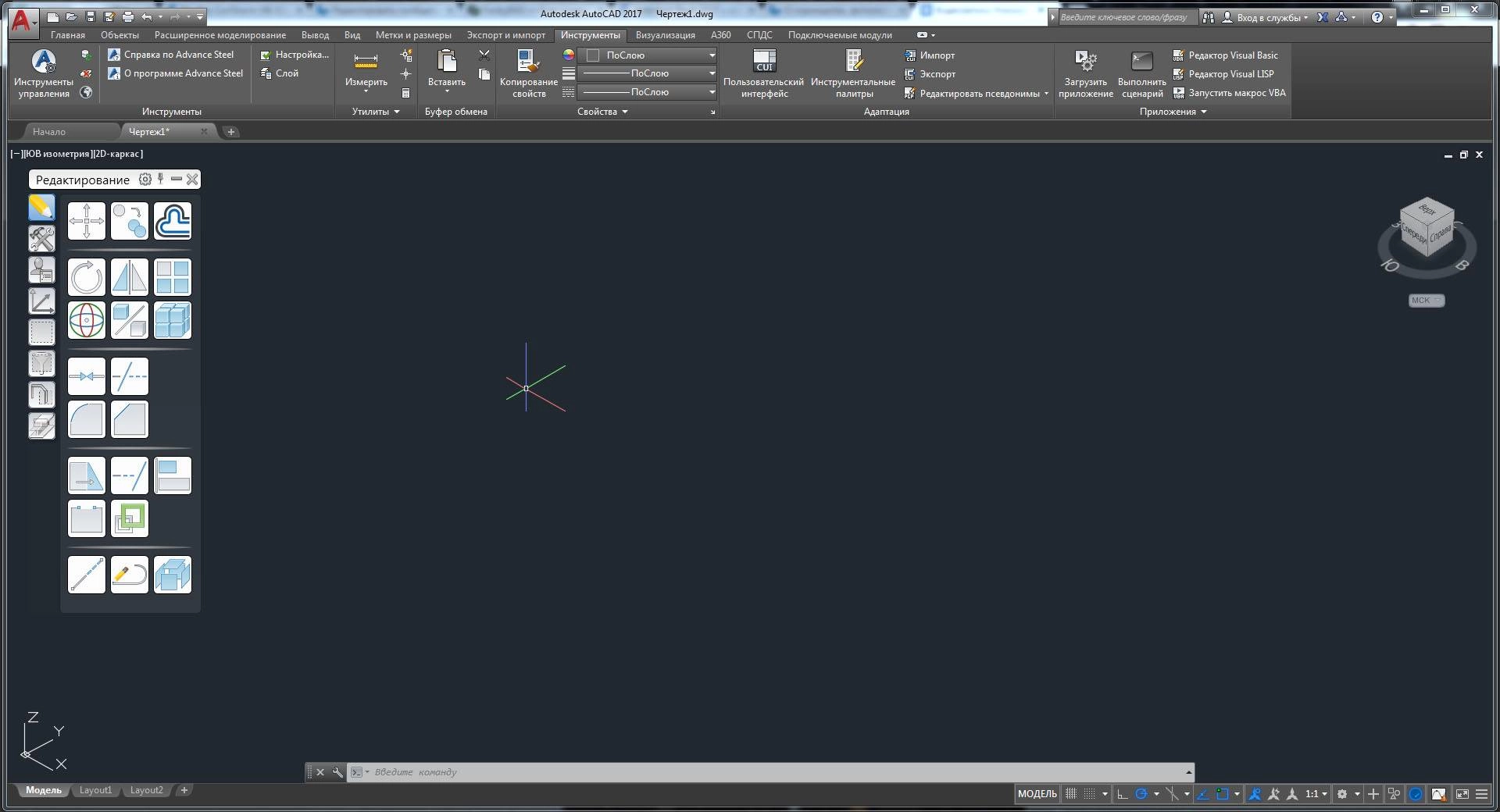Click Load Application (Загрузить приложение)
The height and width of the screenshot is (812, 1500).
[x=1086, y=73]
